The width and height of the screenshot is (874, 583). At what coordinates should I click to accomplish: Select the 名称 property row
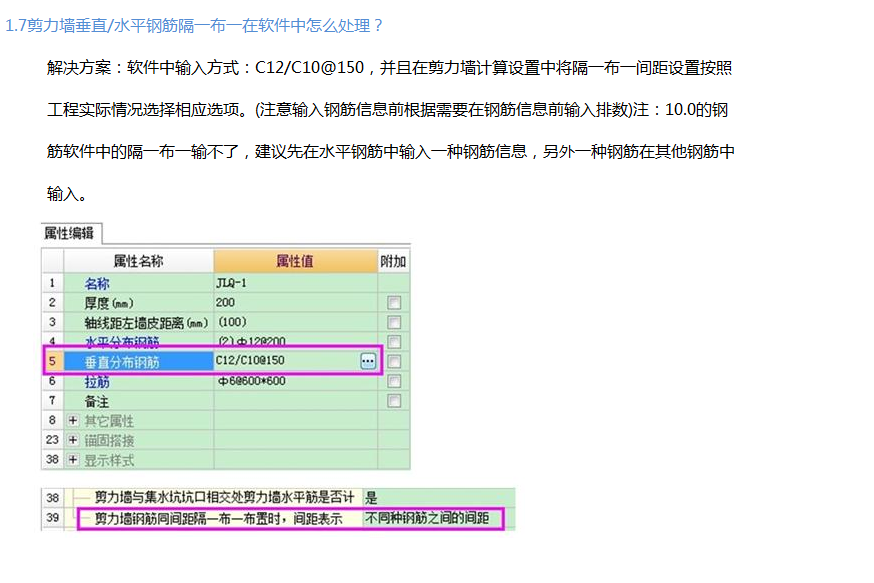click(x=226, y=283)
